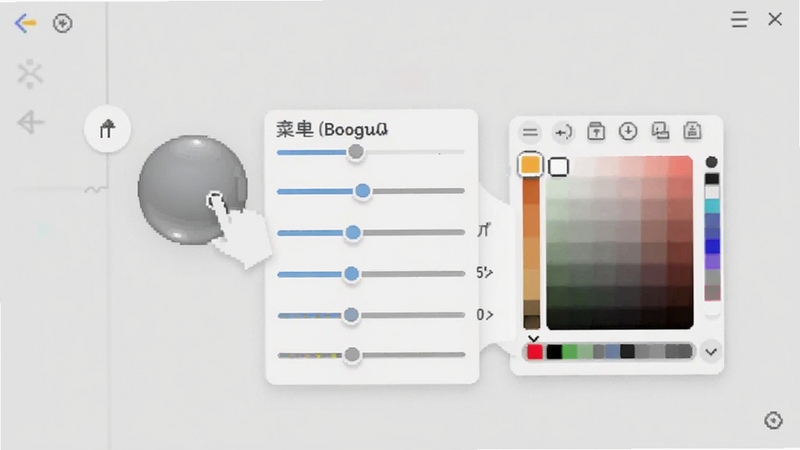Screen dimensions: 800x450
Task: Click the equals-sign icon in the color panel toolbar
Action: (530, 132)
